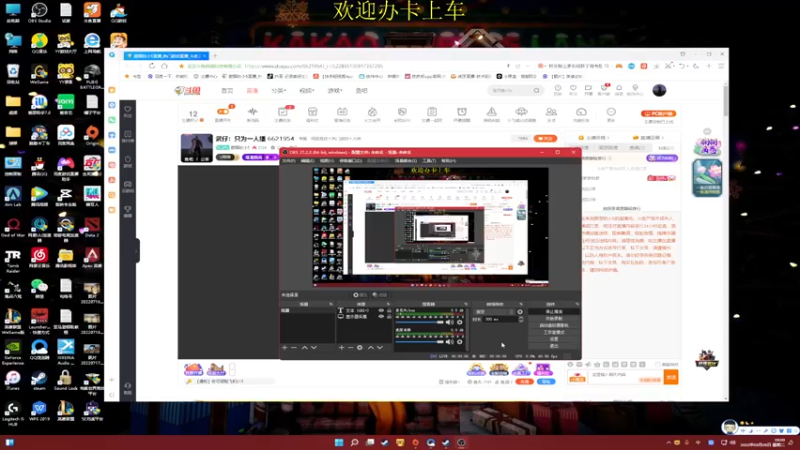Click the refresh icon in the browser toolbar
Image resolution: width=800 pixels, height=450 pixels.
pos(152,66)
